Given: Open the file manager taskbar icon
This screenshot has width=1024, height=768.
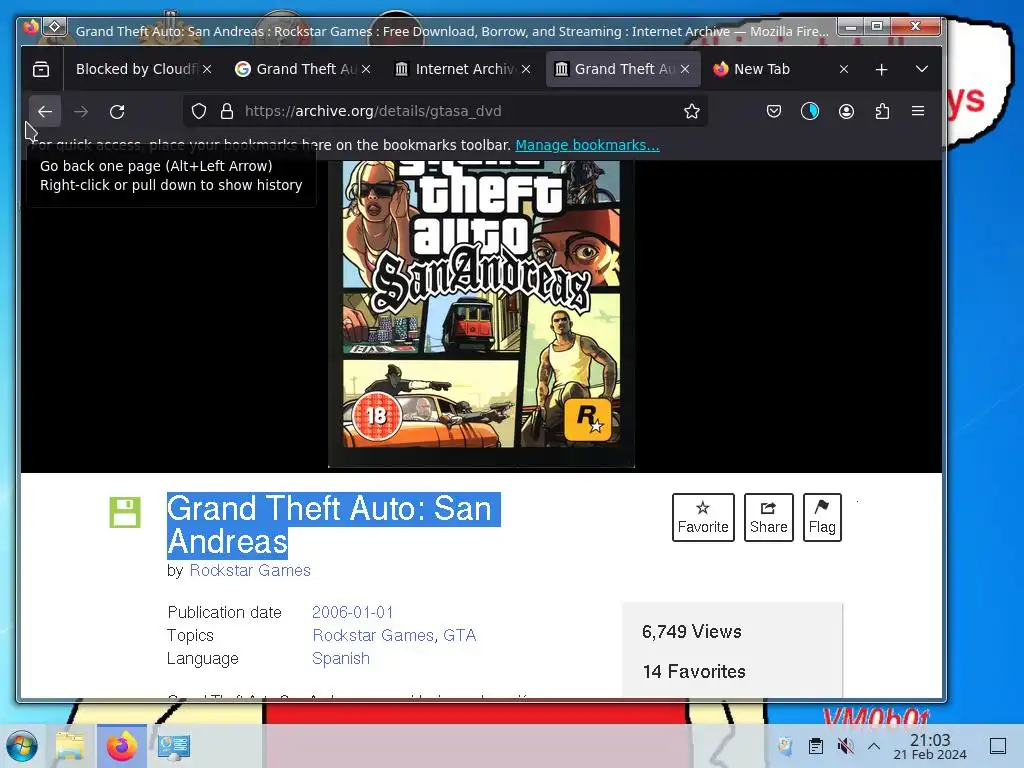Looking at the screenshot, I should coord(70,746).
